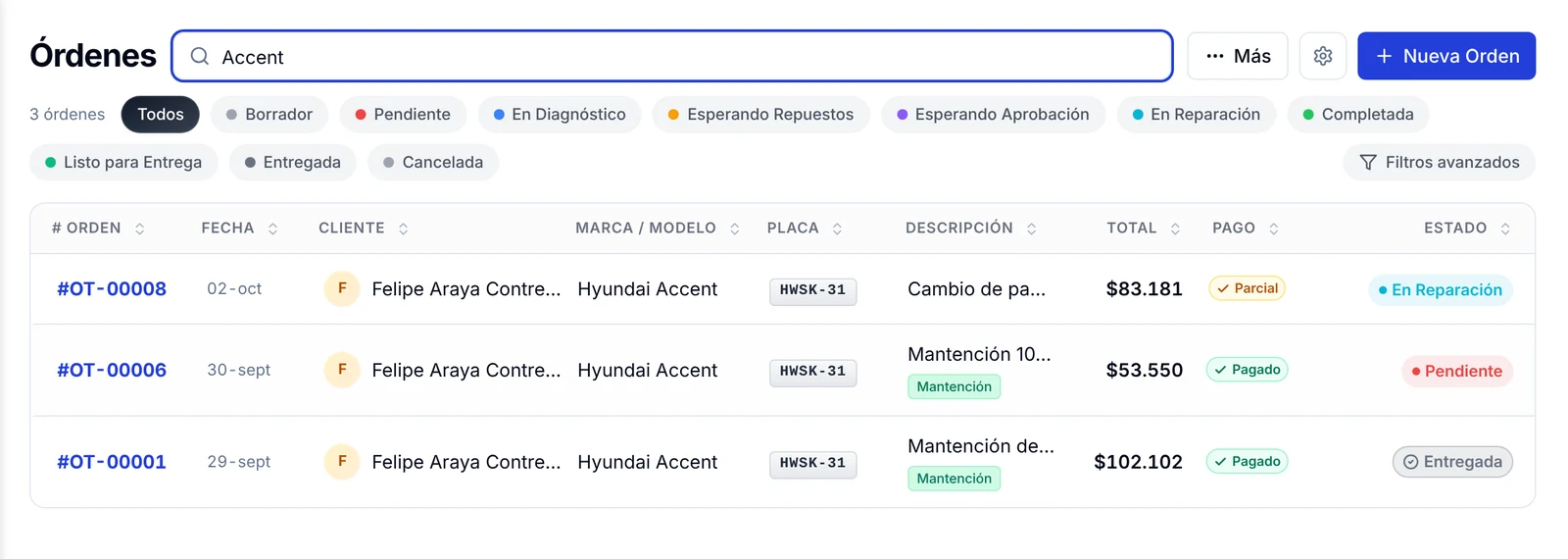The height and width of the screenshot is (559, 1568).
Task: Click Pagado badge for order #OT-00006
Action: [1247, 370]
